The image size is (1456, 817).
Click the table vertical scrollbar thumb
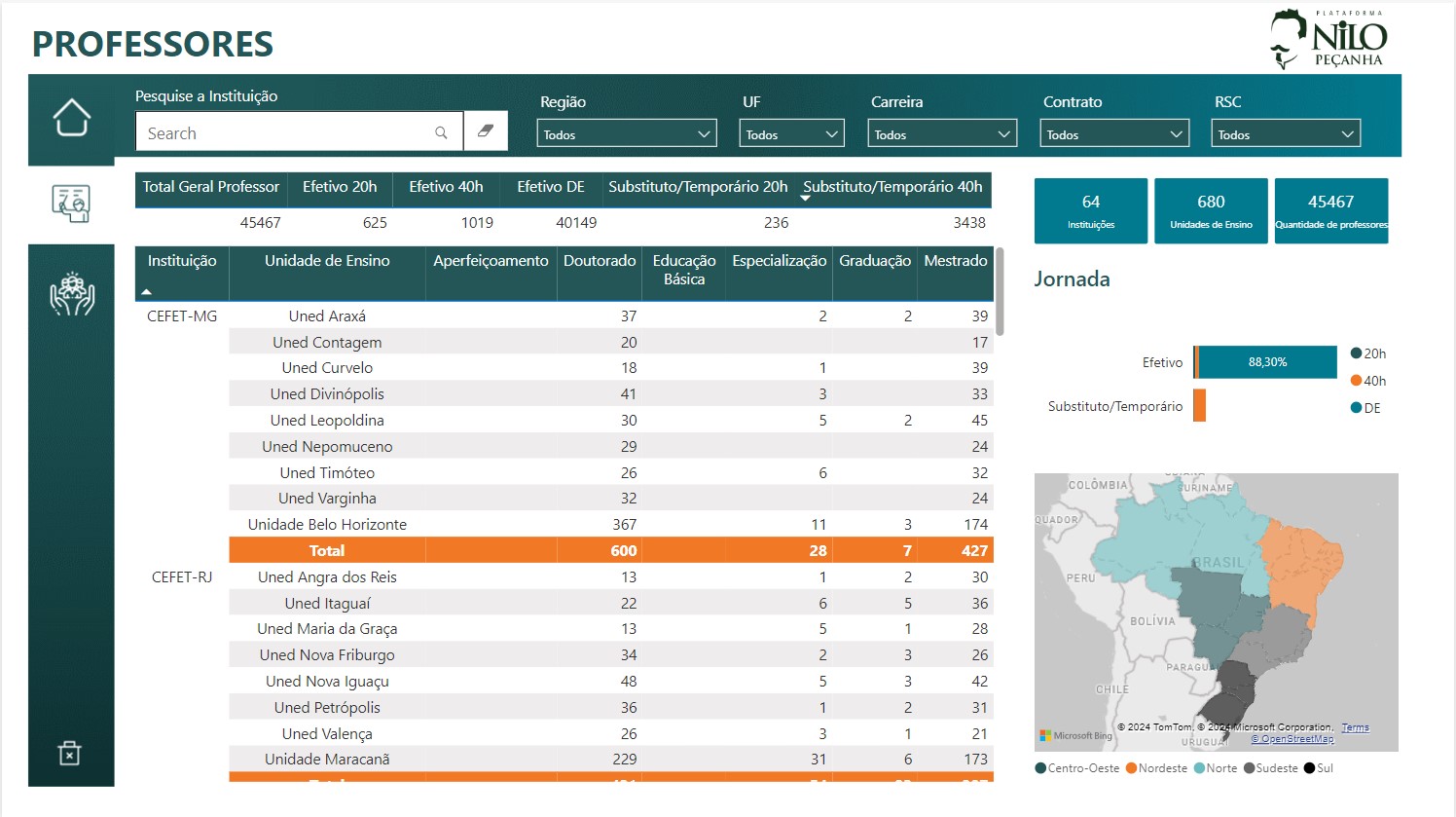point(1000,292)
